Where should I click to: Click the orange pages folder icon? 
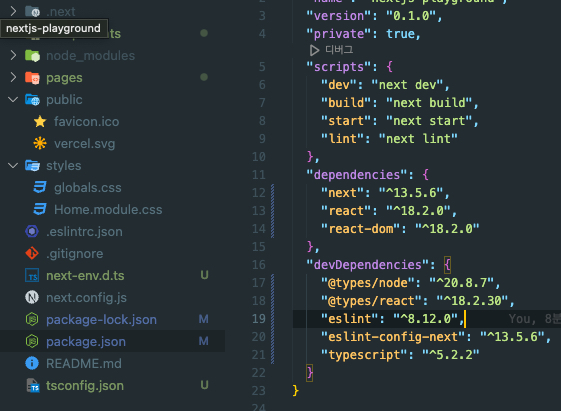pyautogui.click(x=32, y=78)
